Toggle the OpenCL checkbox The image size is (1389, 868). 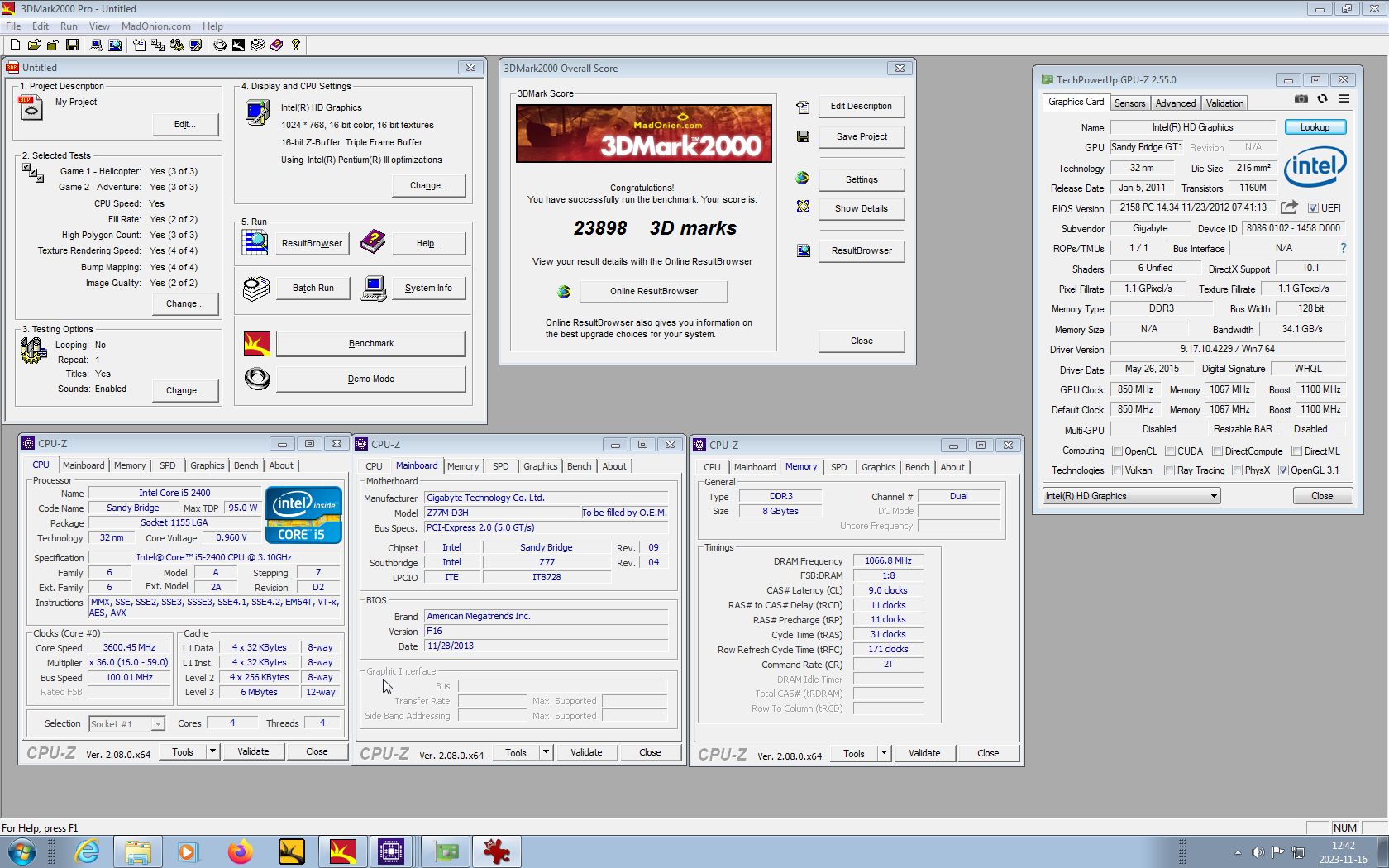[1117, 451]
